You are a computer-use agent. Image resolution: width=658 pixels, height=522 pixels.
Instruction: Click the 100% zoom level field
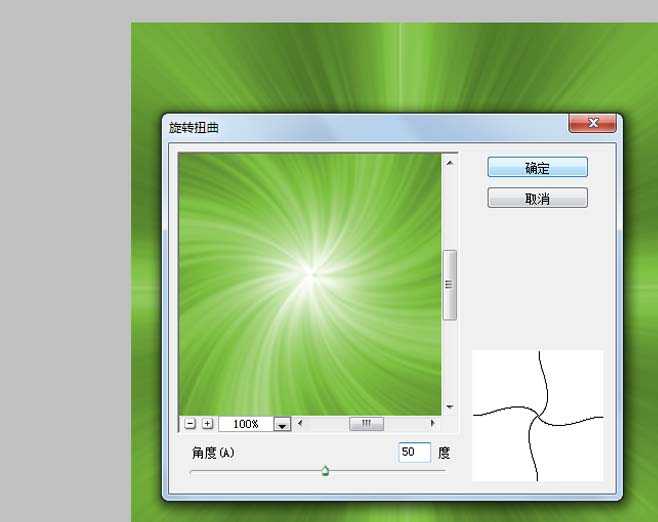[x=246, y=424]
